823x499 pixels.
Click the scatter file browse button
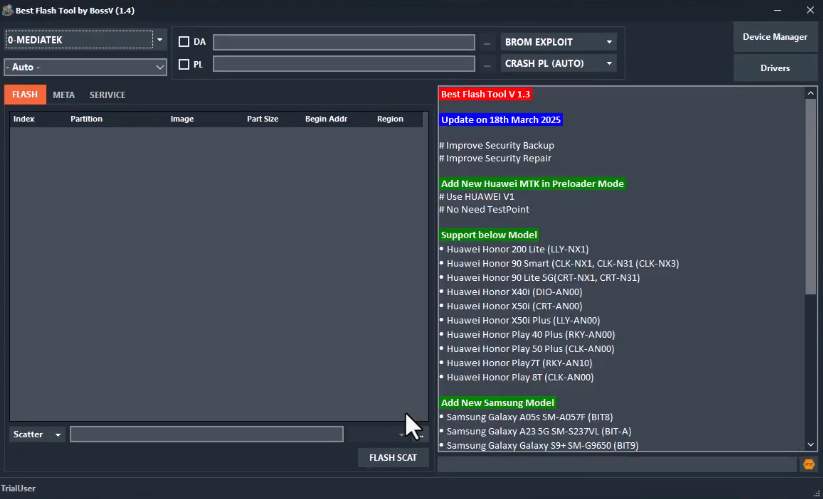tap(420, 434)
